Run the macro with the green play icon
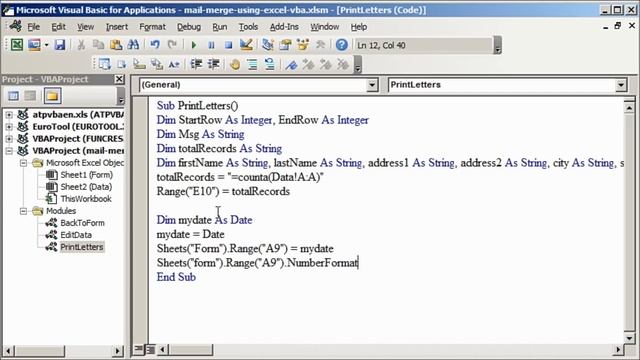This screenshot has width=640, height=360. (194, 45)
